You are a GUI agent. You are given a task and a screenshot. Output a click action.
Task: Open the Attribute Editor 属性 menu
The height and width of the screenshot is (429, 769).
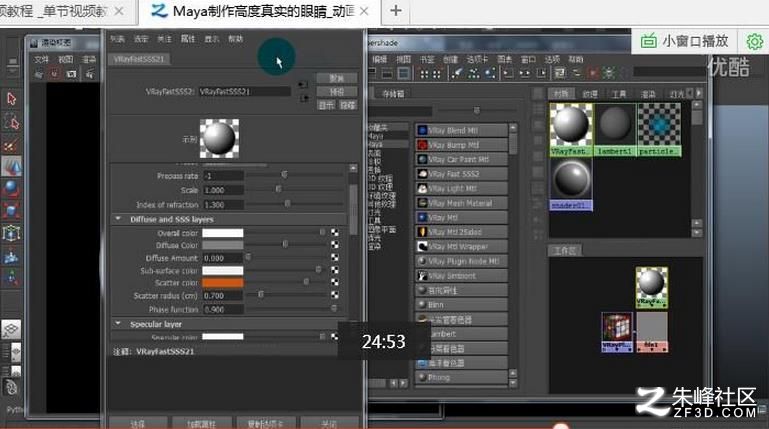pyautogui.click(x=188, y=39)
